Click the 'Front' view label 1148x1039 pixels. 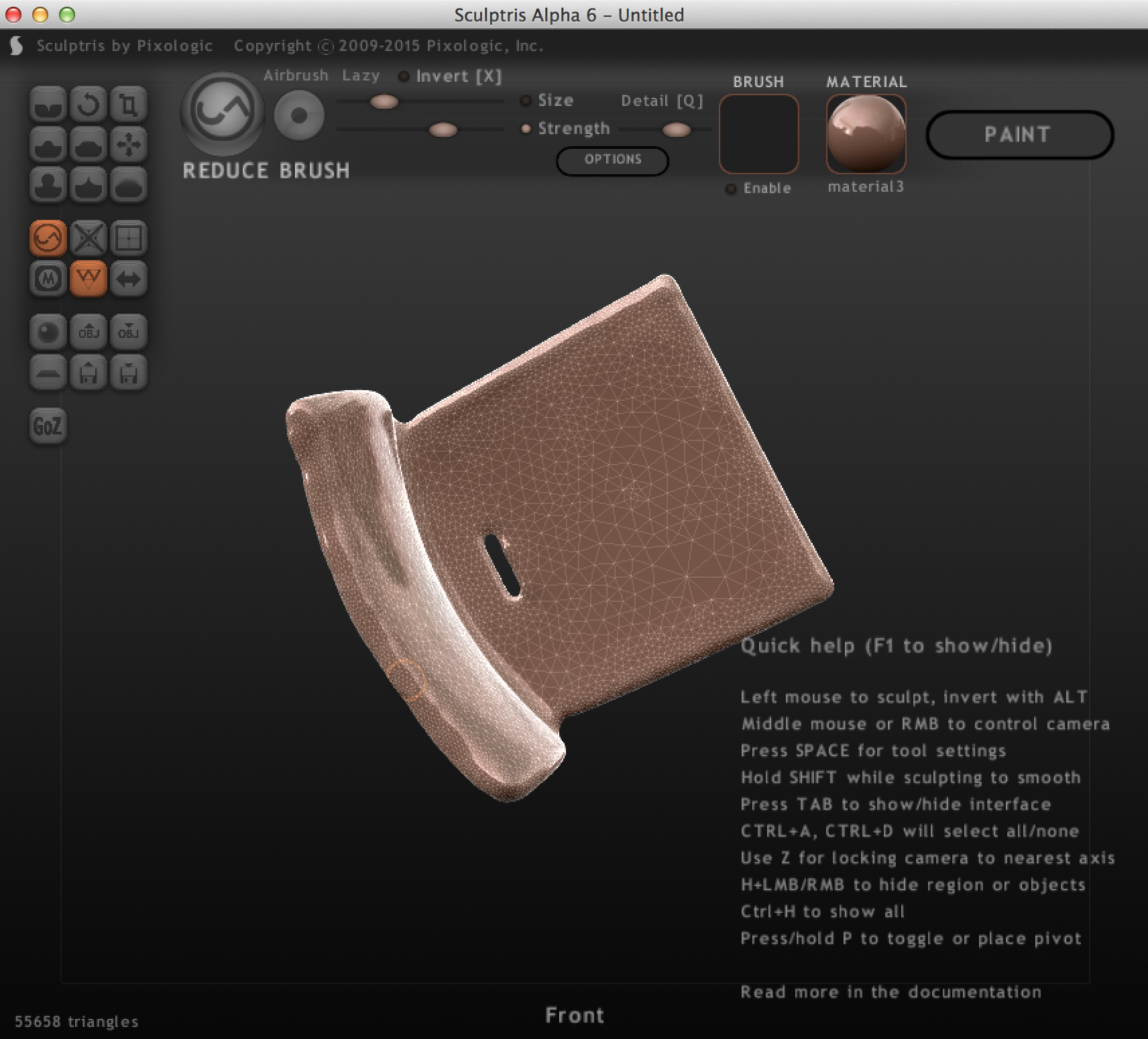click(575, 1015)
